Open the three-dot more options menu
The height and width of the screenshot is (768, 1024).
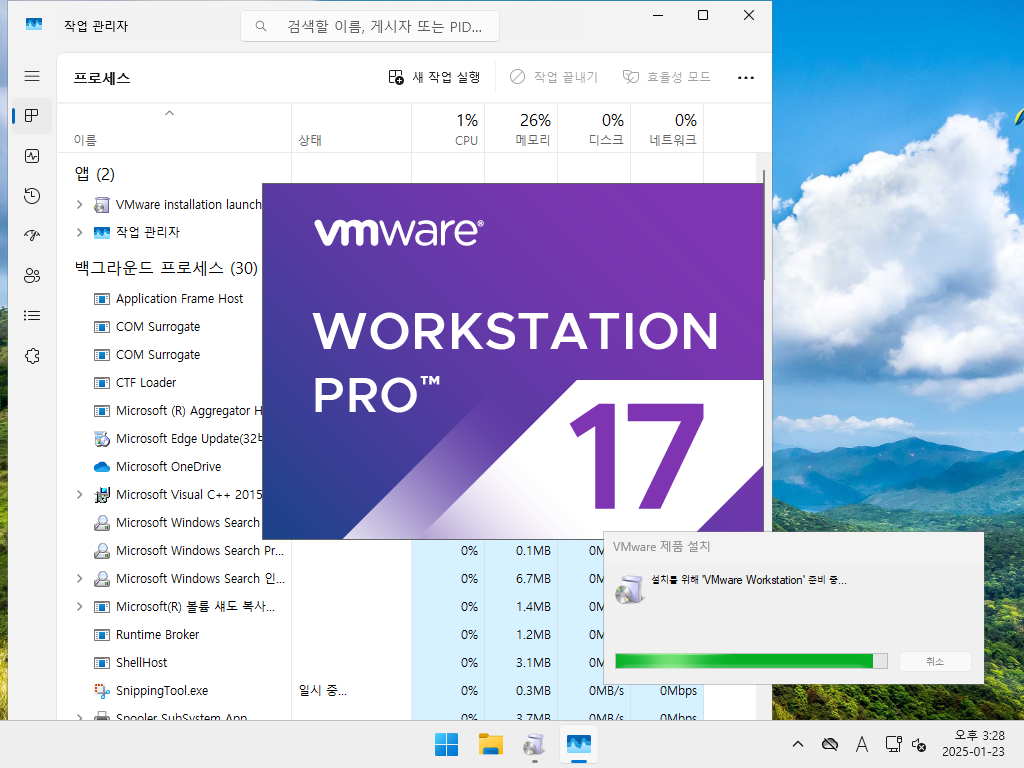[746, 77]
